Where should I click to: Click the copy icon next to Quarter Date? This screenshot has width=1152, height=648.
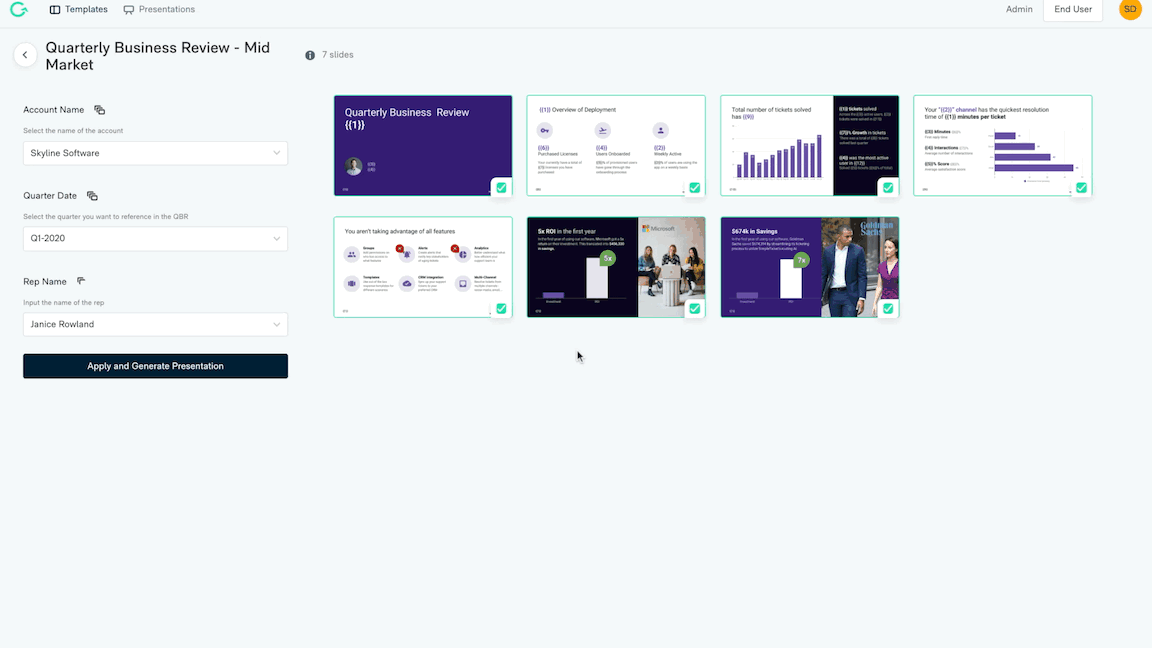click(92, 196)
